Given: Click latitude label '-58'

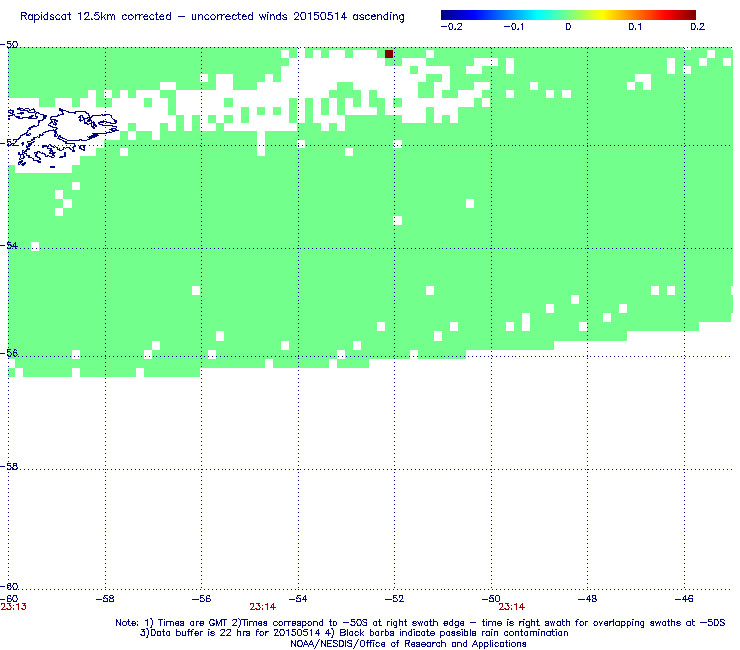Looking at the screenshot, I should 9,466.
